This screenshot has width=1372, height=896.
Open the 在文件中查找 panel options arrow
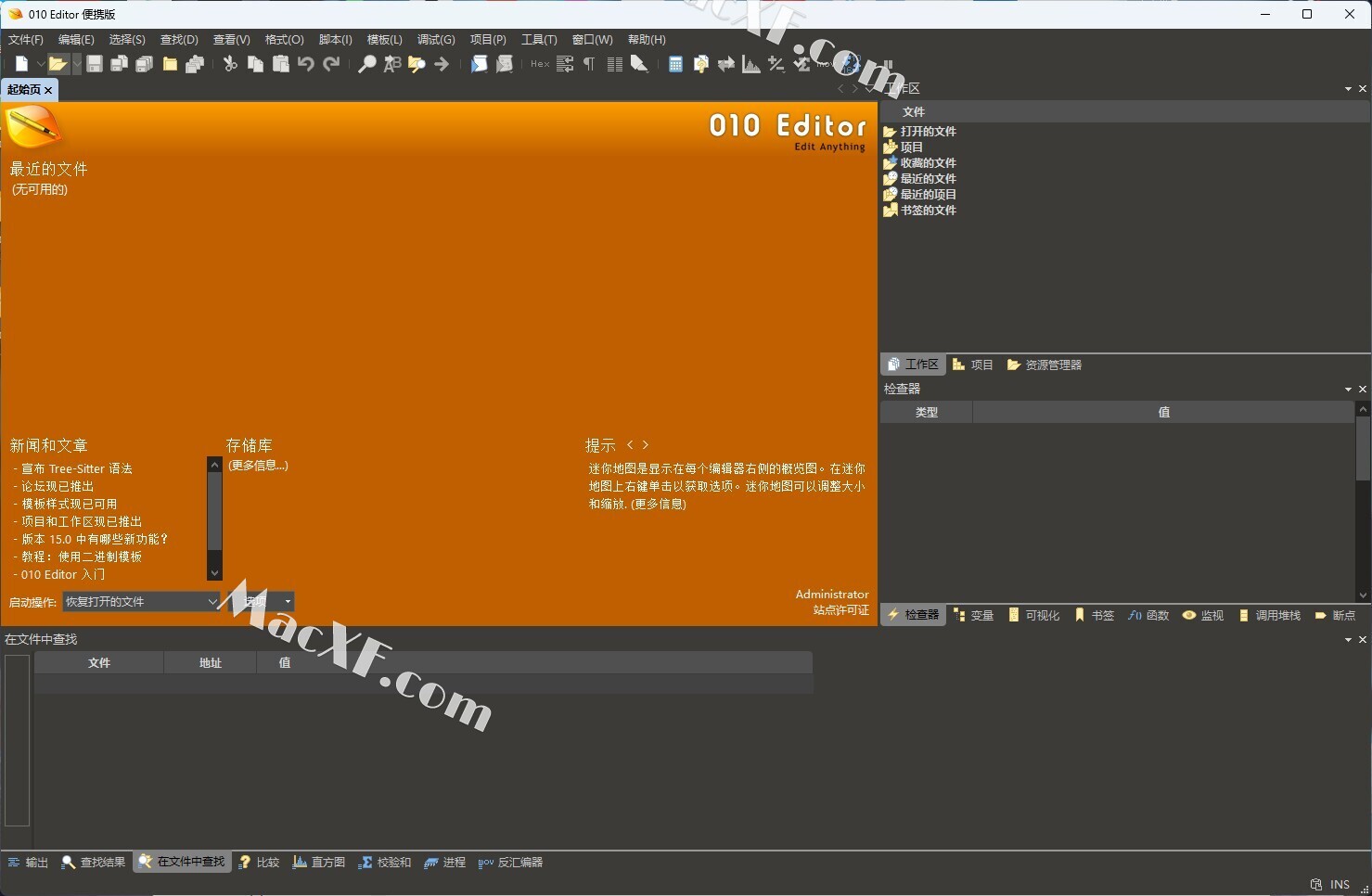coord(1348,640)
